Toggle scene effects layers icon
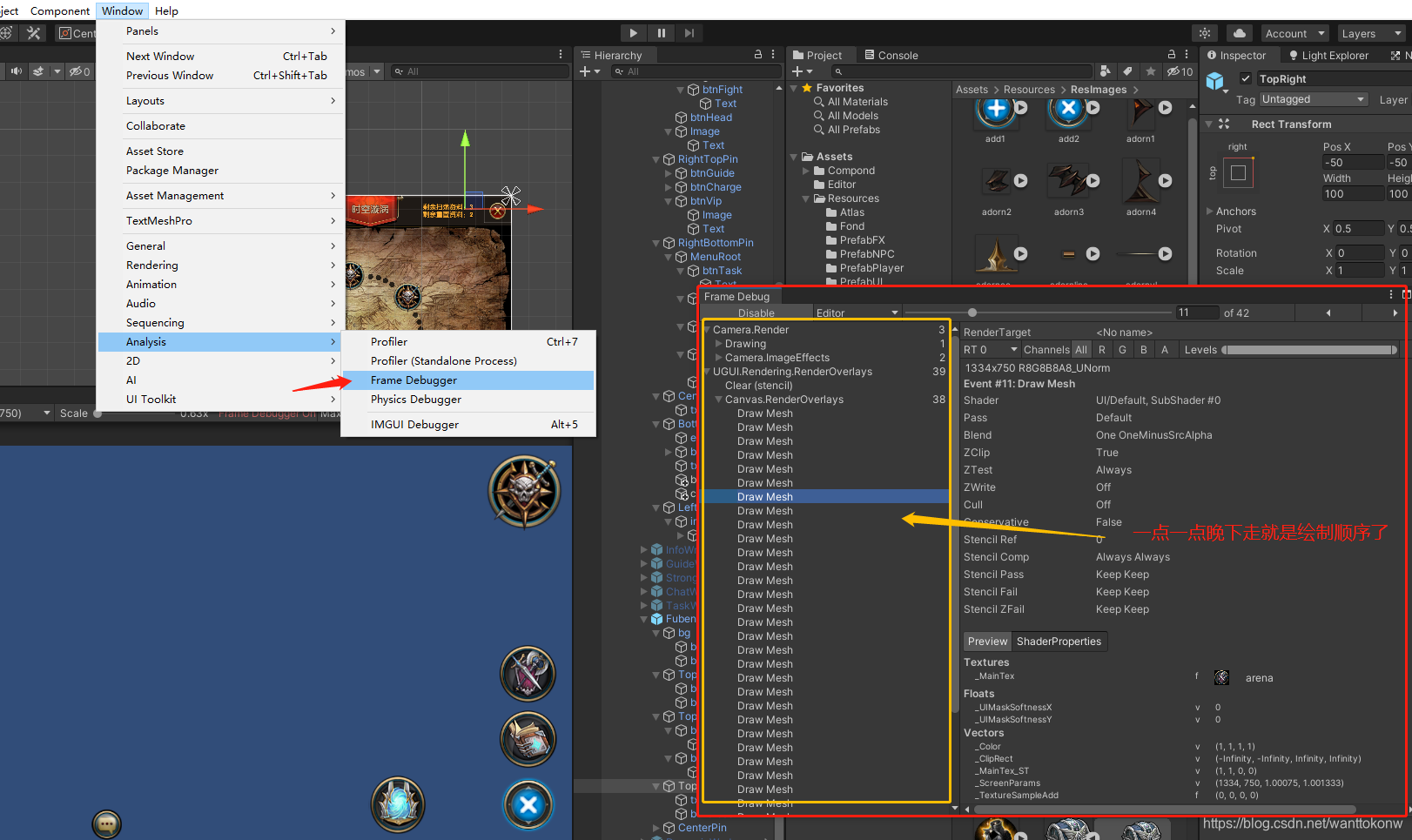The height and width of the screenshot is (840, 1412). click(x=38, y=71)
